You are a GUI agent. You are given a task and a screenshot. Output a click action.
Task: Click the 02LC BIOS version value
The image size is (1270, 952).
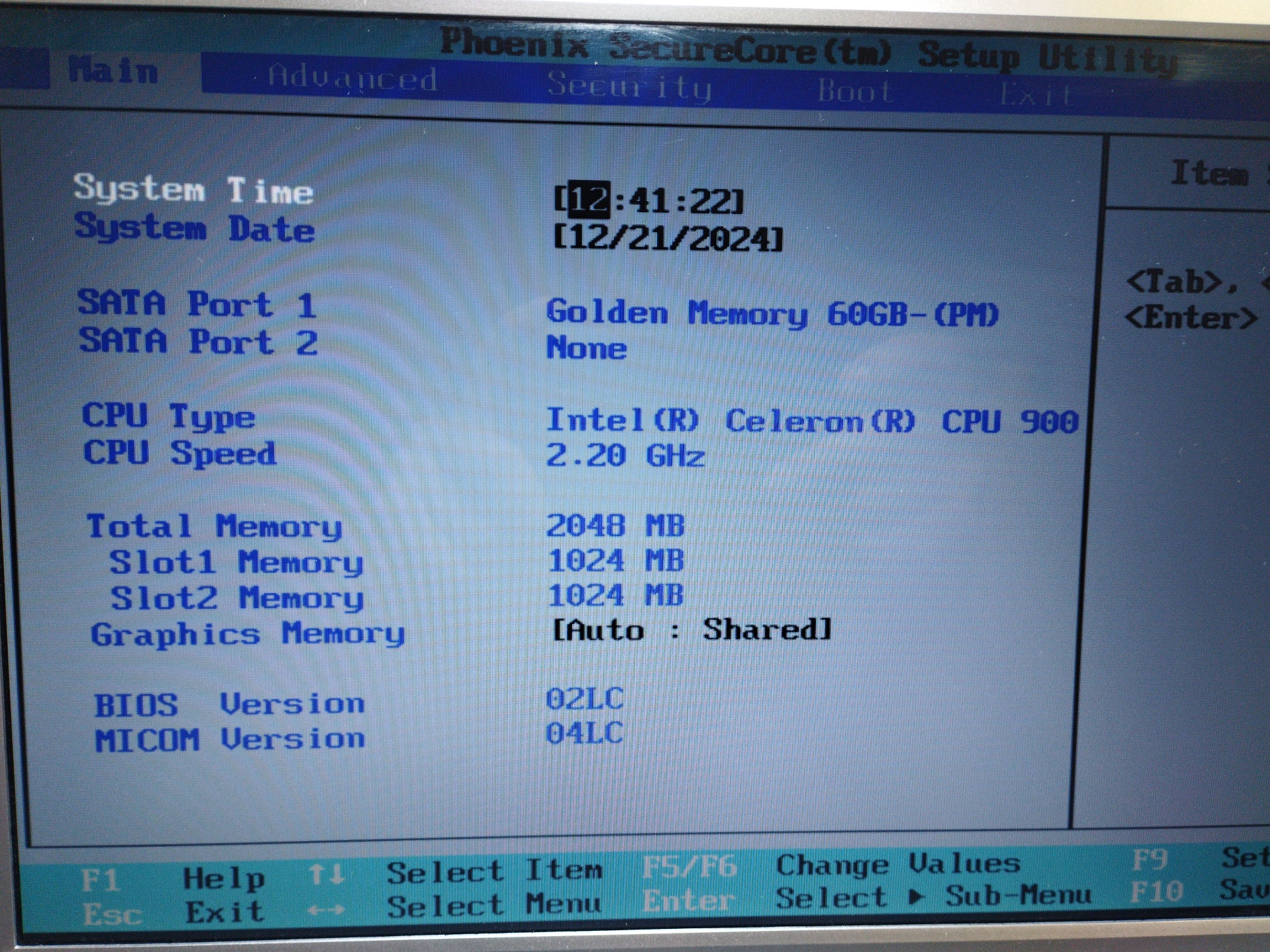pos(585,699)
